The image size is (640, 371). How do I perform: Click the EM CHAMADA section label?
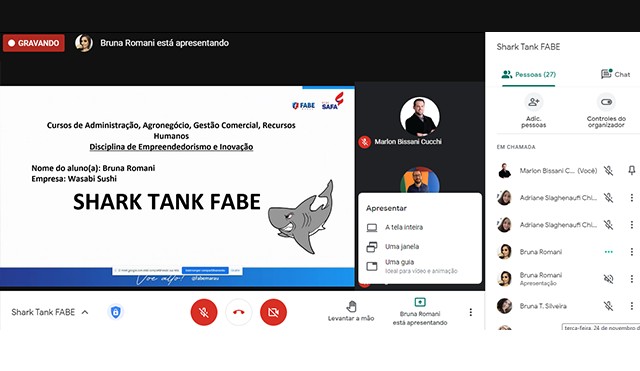click(x=516, y=147)
